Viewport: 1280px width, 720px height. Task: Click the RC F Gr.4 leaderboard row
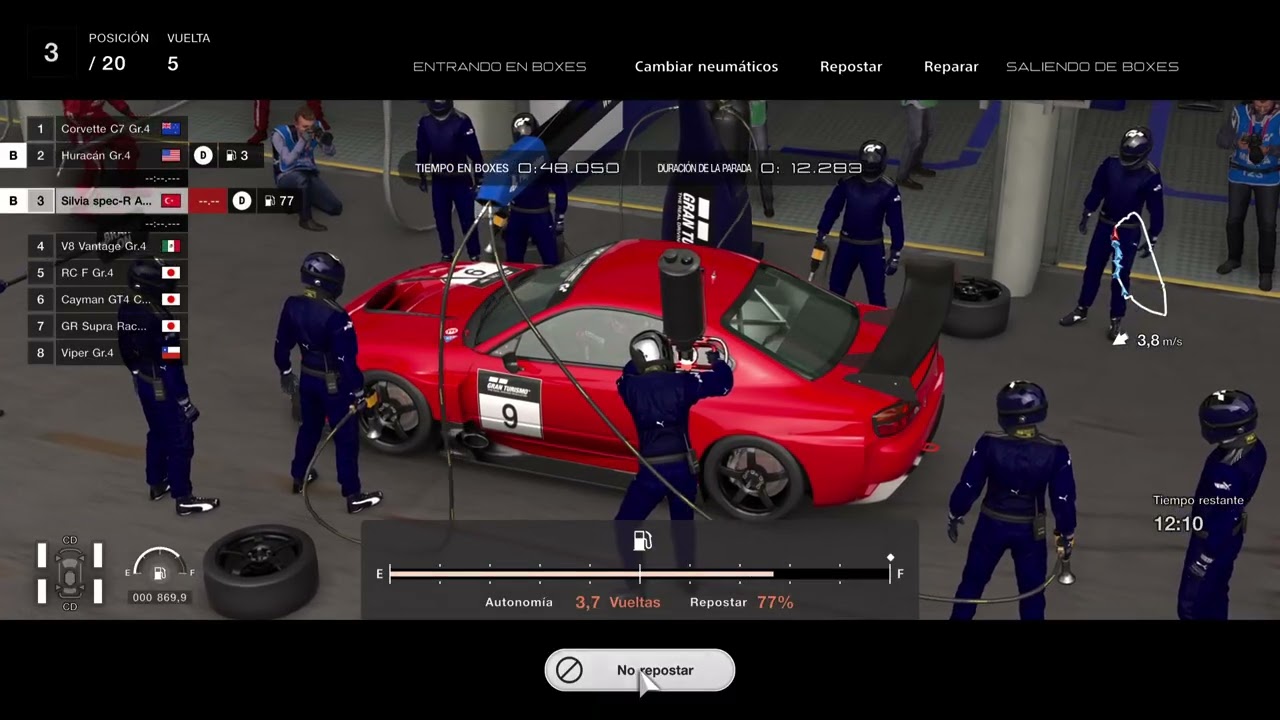107,272
